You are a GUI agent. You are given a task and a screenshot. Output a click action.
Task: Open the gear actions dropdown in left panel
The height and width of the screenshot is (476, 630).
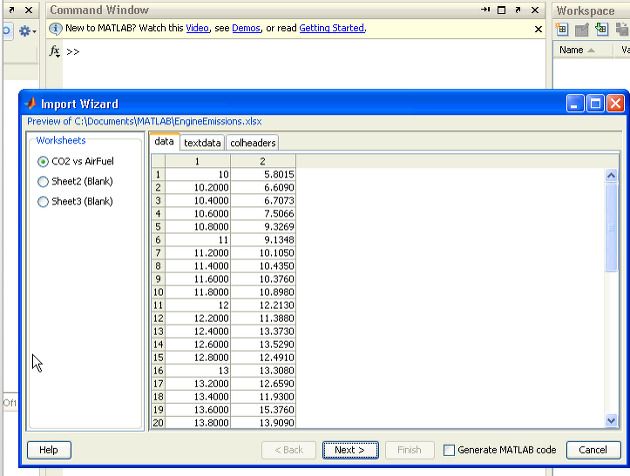27,31
